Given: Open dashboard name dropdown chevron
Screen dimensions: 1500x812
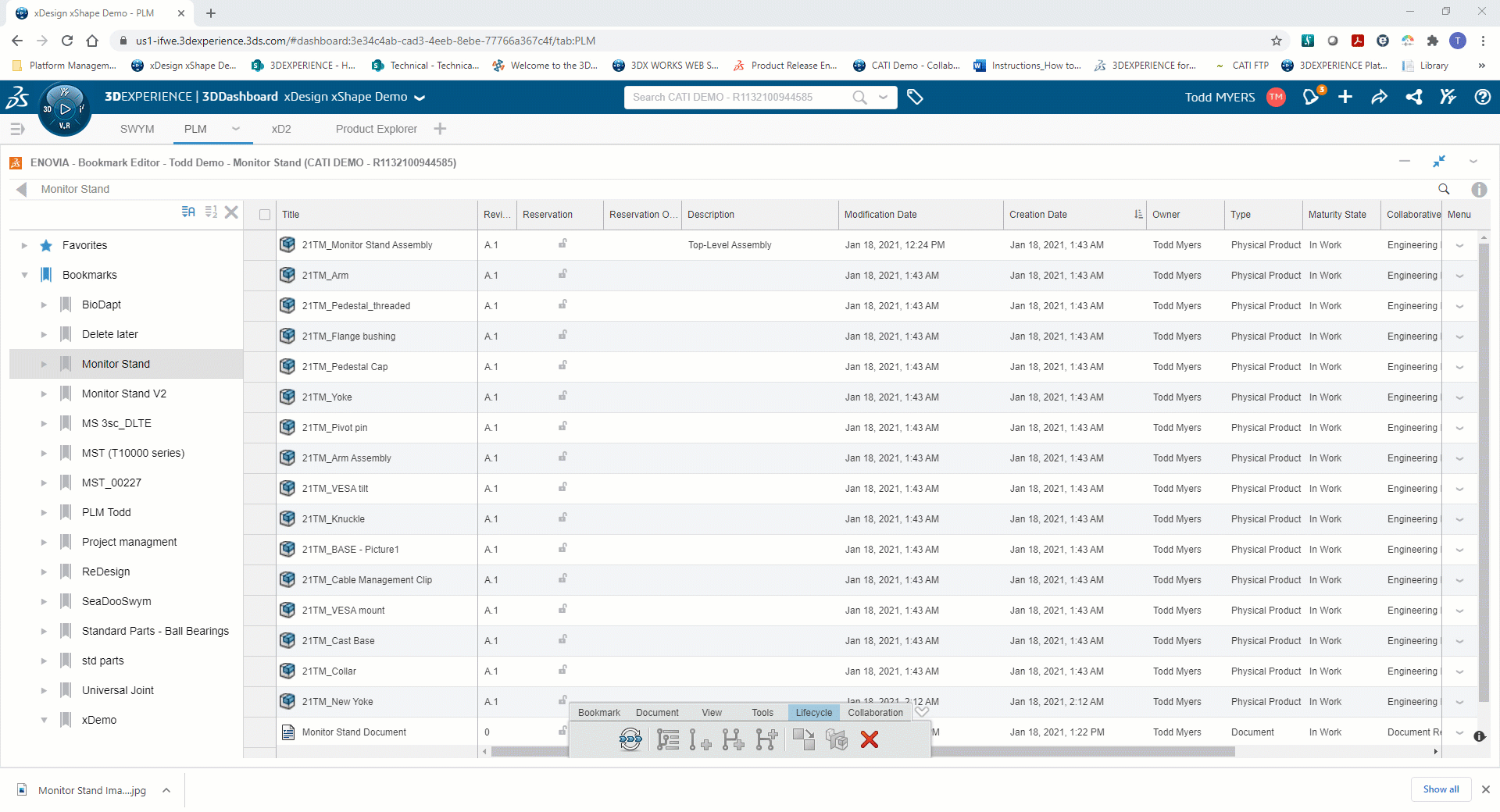Looking at the screenshot, I should [420, 98].
